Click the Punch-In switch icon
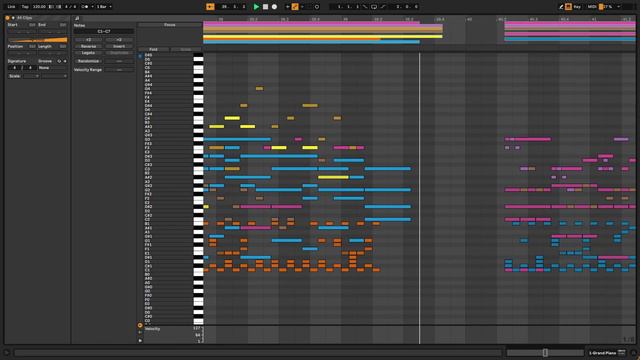 pyautogui.click(x=365, y=7)
